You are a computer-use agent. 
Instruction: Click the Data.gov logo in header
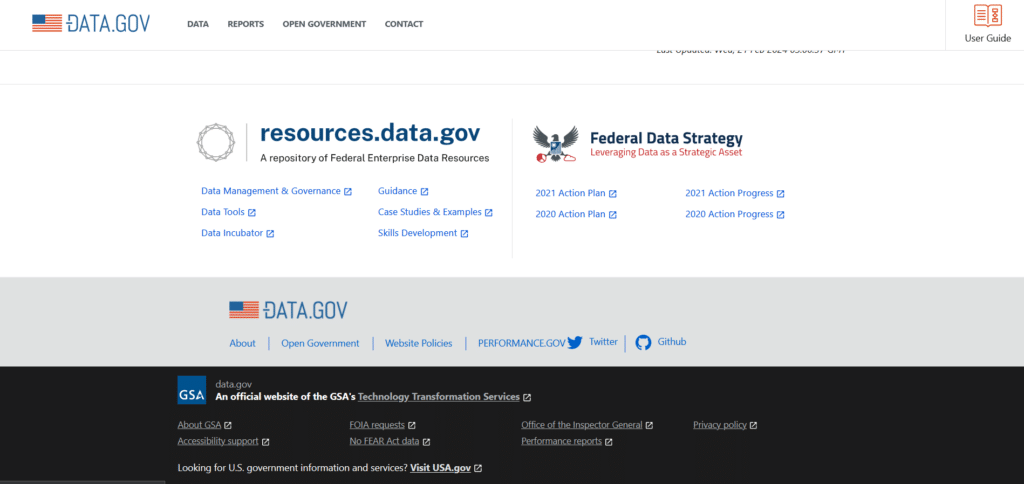click(x=91, y=24)
